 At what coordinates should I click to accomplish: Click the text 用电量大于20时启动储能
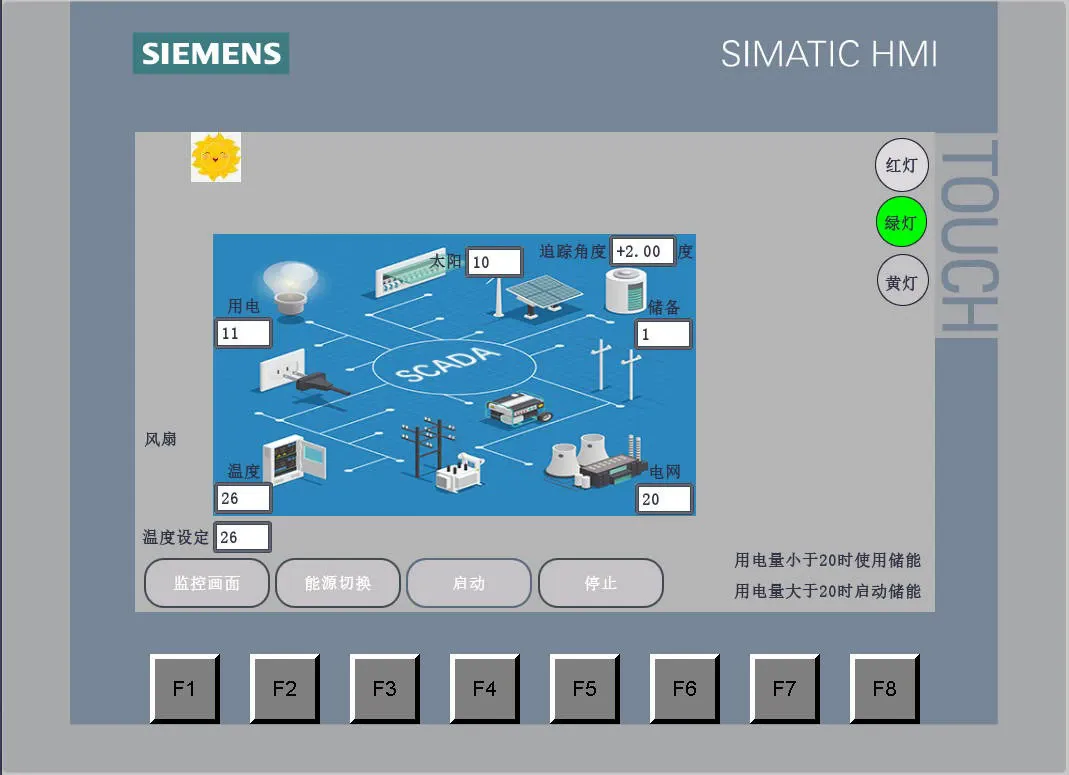pyautogui.click(x=828, y=591)
